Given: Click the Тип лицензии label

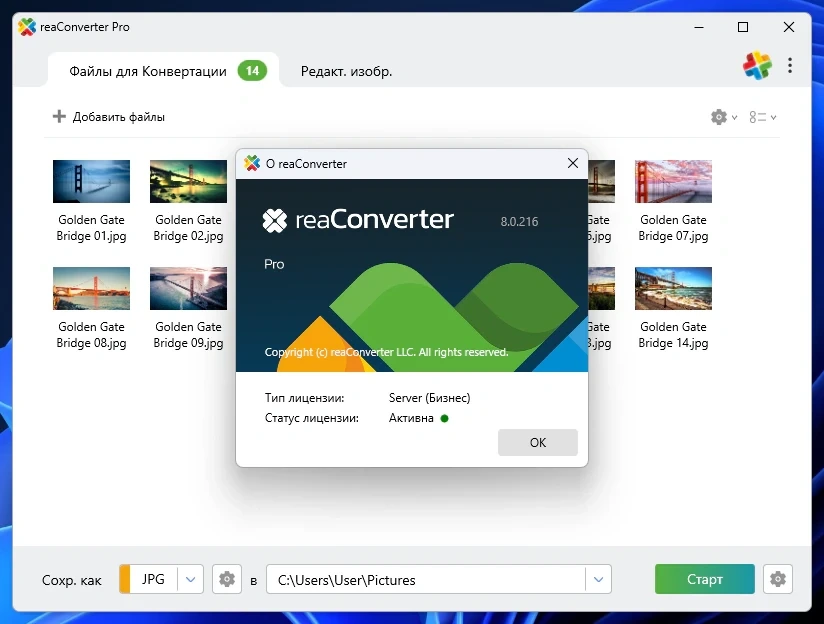Looking at the screenshot, I should click(304, 398).
